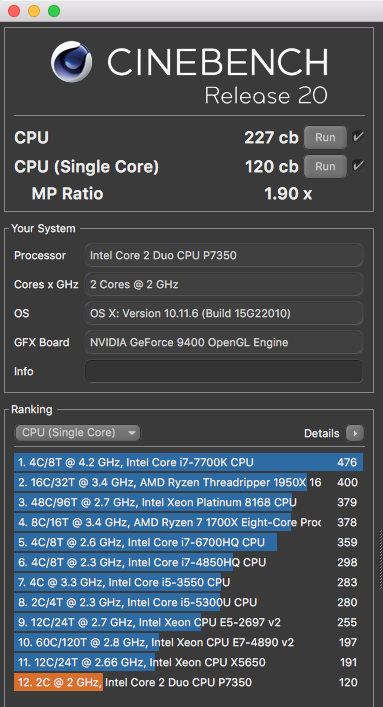Click the 1.90 x MP Ratio value

click(x=288, y=194)
